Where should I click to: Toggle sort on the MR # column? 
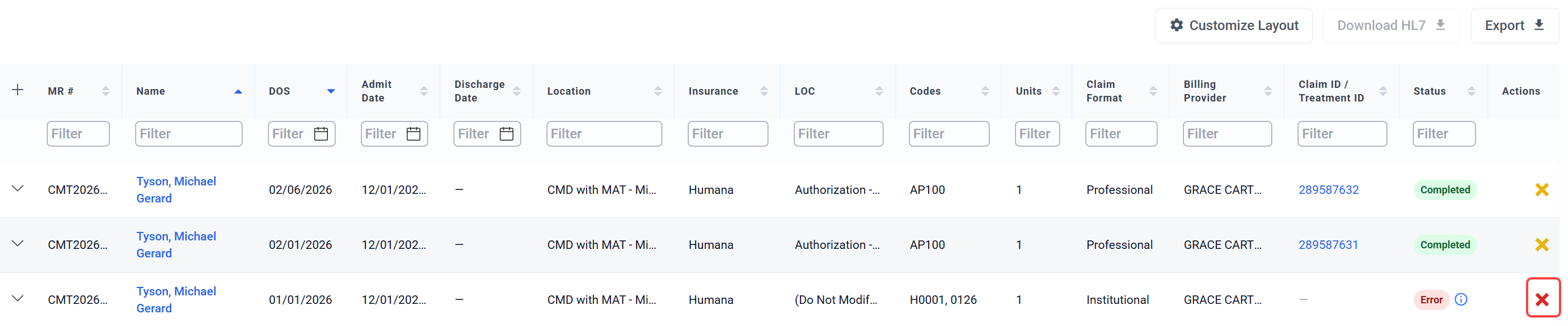pyautogui.click(x=106, y=91)
